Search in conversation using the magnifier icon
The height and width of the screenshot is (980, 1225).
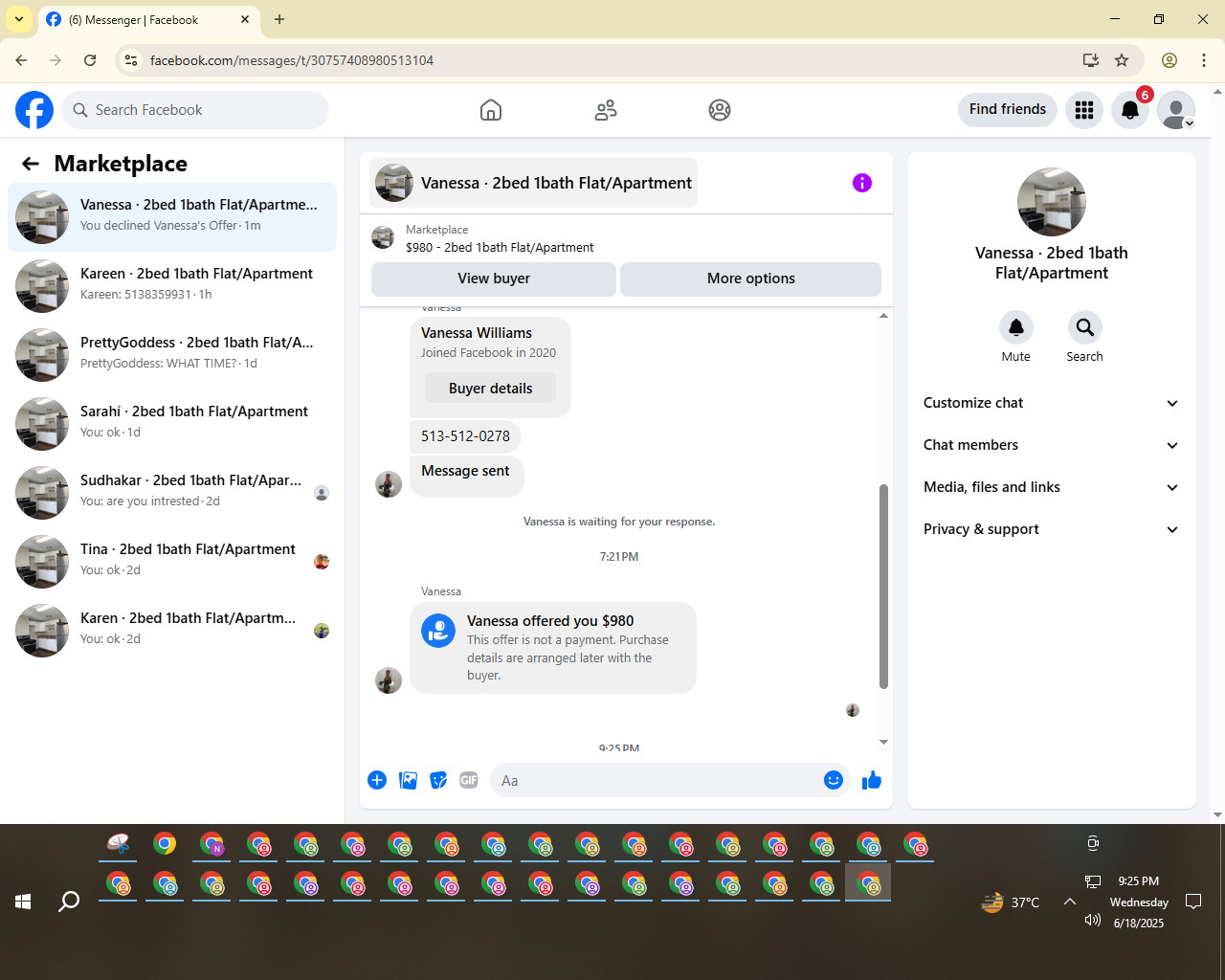pos(1085,327)
